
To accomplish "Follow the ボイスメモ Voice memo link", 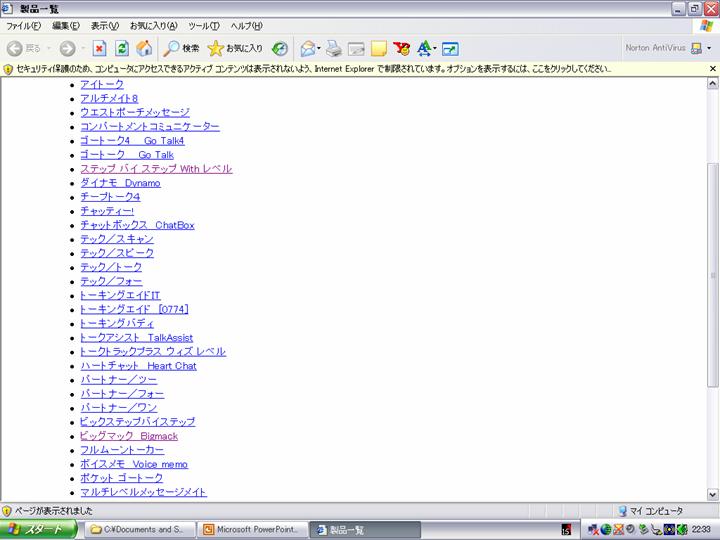I will [134, 464].
